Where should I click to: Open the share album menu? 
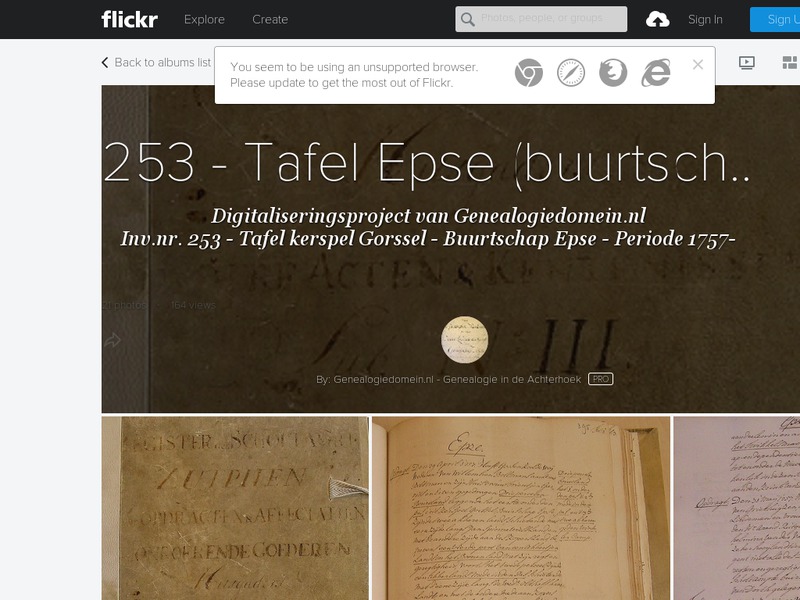pyautogui.click(x=111, y=341)
